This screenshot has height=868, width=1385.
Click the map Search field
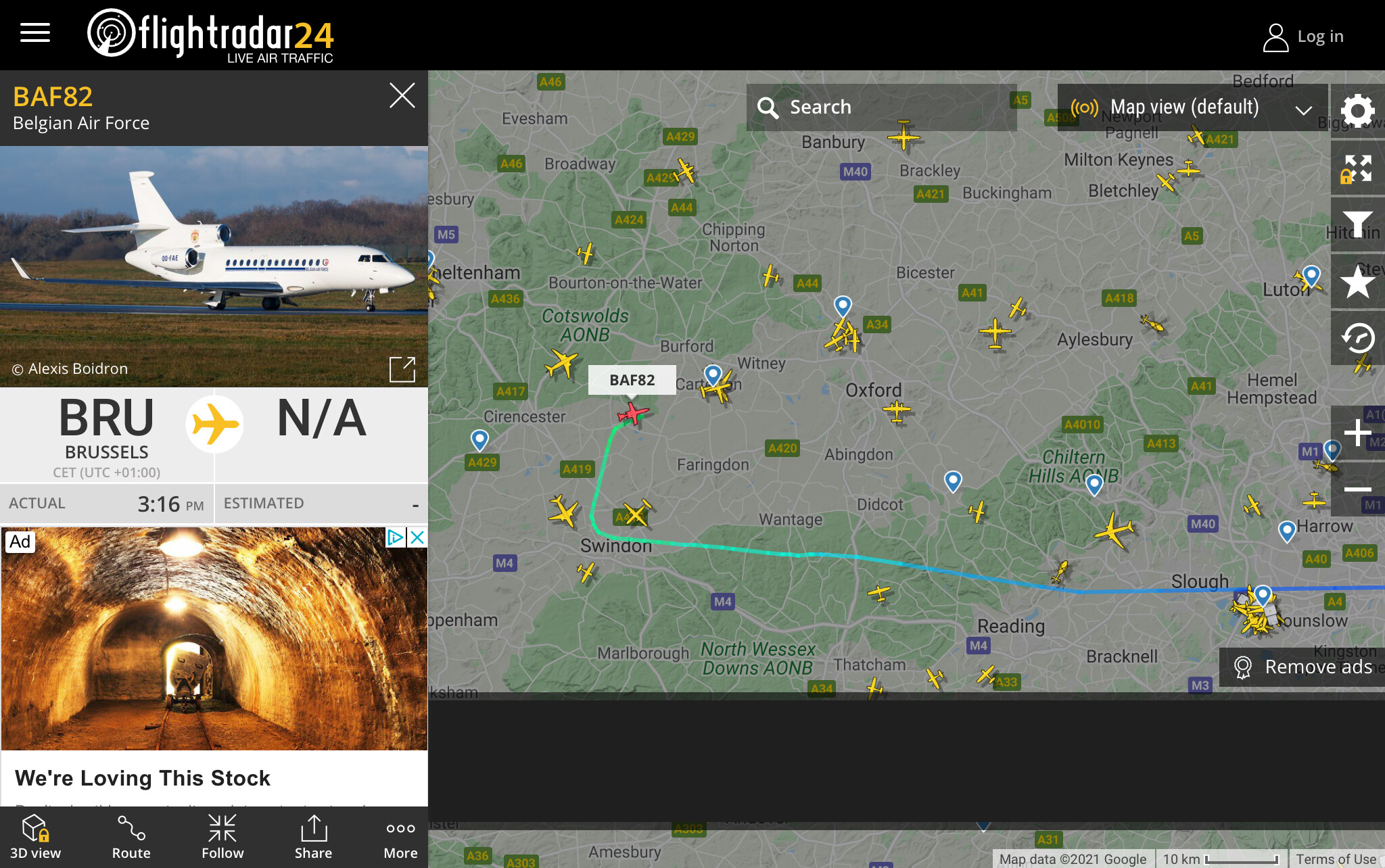click(x=881, y=107)
